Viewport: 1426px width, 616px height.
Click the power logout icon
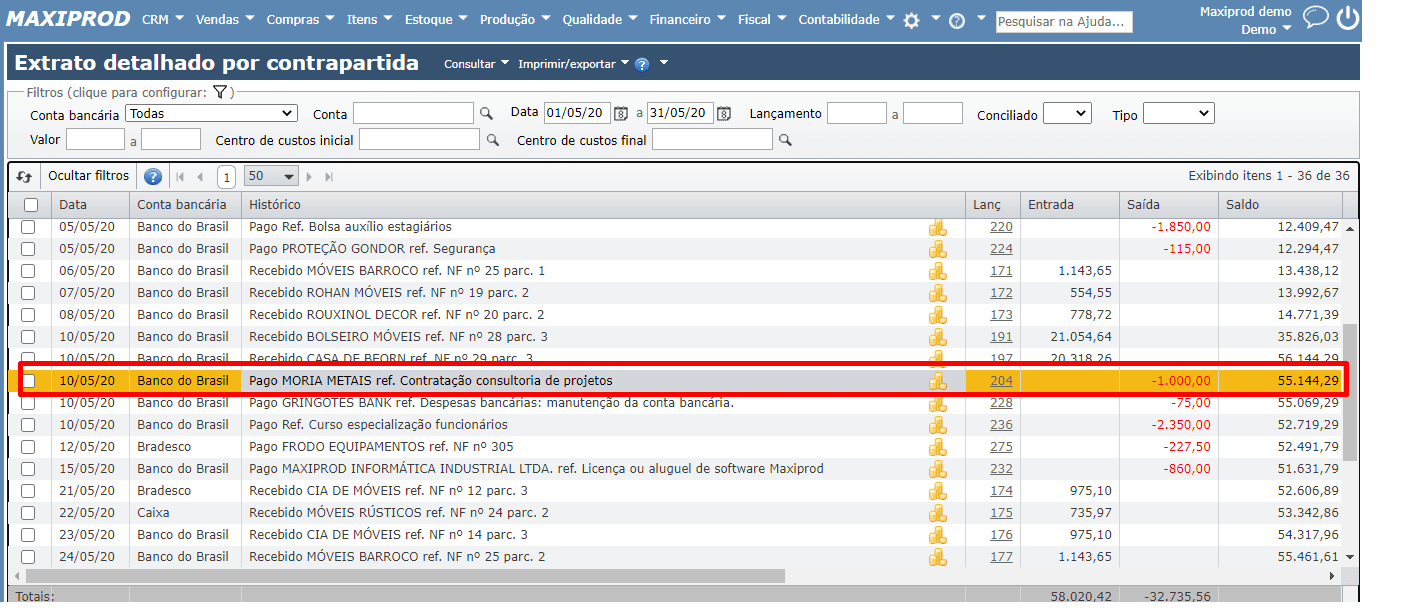tap(1348, 18)
